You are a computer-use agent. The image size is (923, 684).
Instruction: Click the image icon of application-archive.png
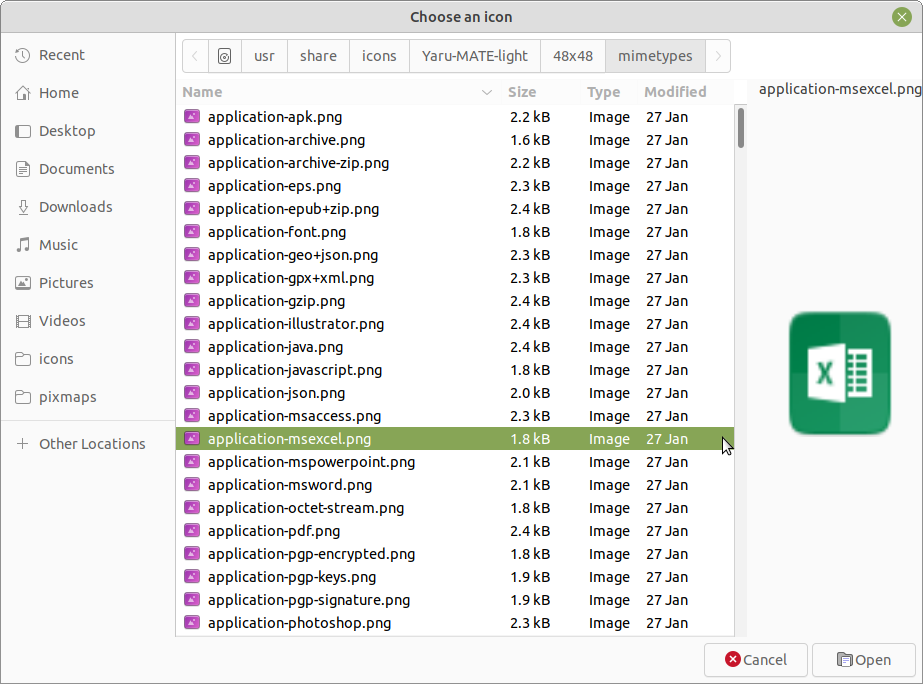pyautogui.click(x=192, y=140)
